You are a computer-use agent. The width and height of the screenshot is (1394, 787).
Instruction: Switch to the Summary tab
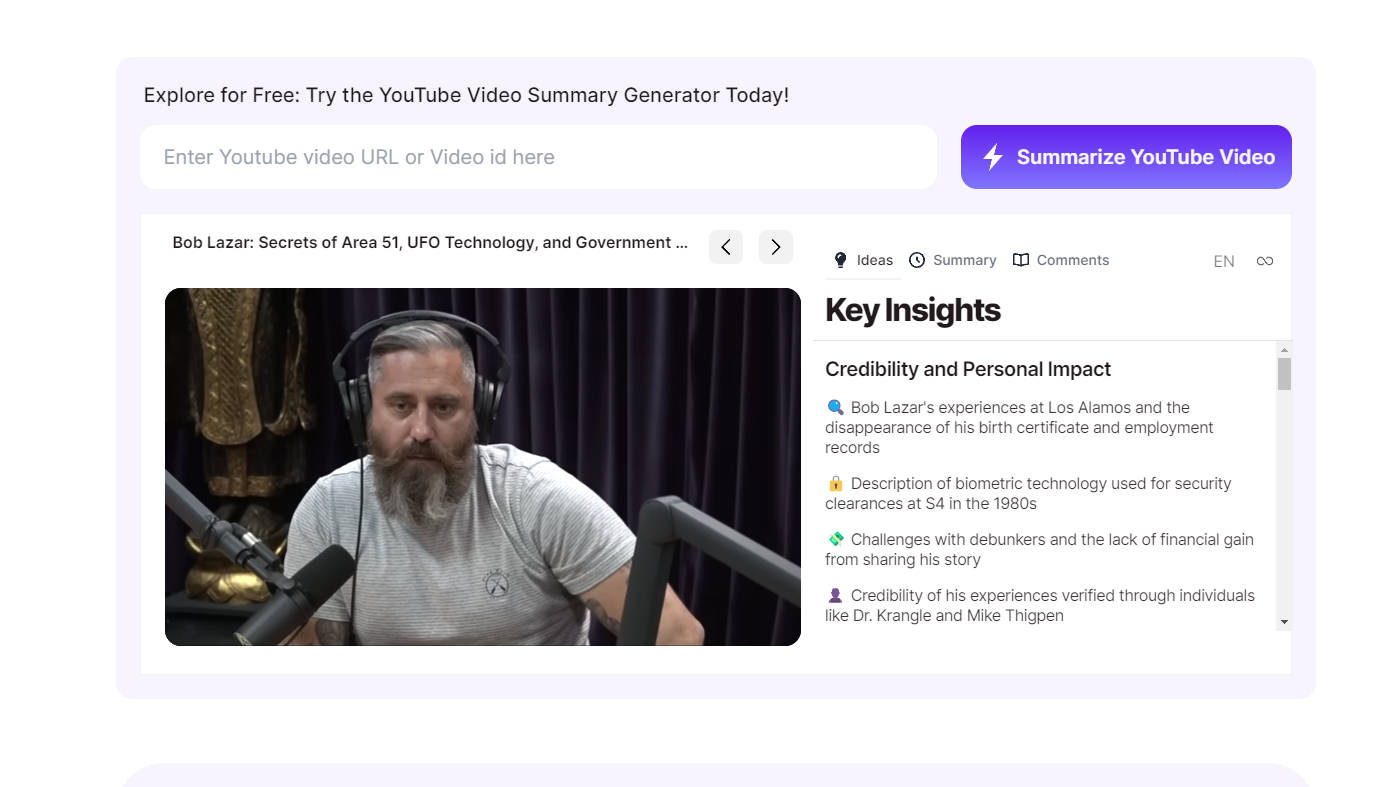(964, 260)
